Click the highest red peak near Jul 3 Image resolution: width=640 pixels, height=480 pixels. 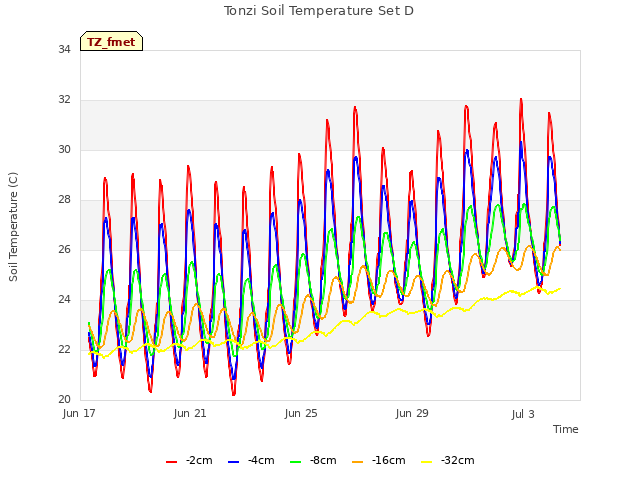(x=521, y=100)
